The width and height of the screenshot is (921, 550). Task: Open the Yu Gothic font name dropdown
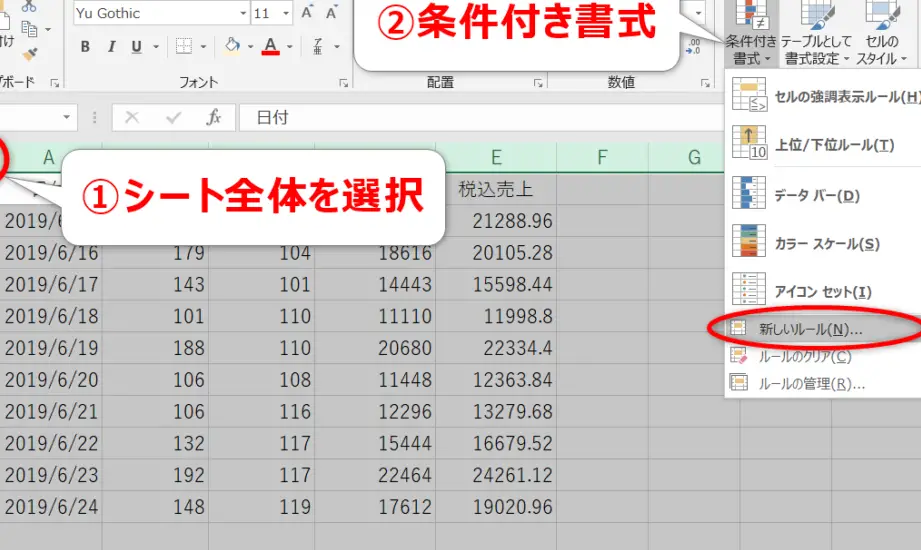click(242, 14)
